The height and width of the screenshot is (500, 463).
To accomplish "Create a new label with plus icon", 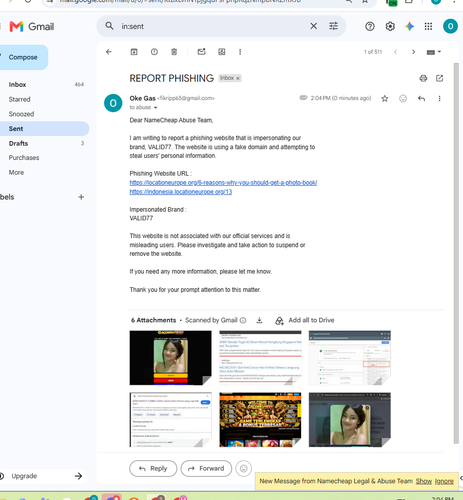I will (x=81, y=197).
